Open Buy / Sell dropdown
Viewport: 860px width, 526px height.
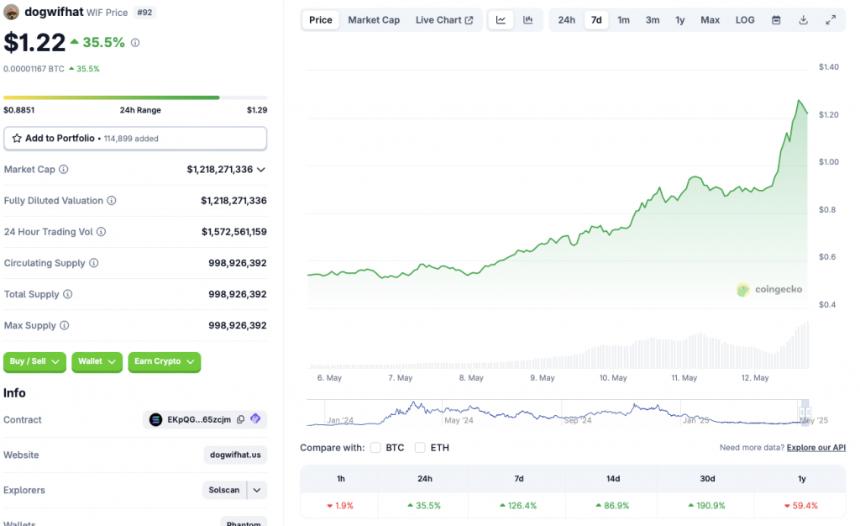(35, 361)
